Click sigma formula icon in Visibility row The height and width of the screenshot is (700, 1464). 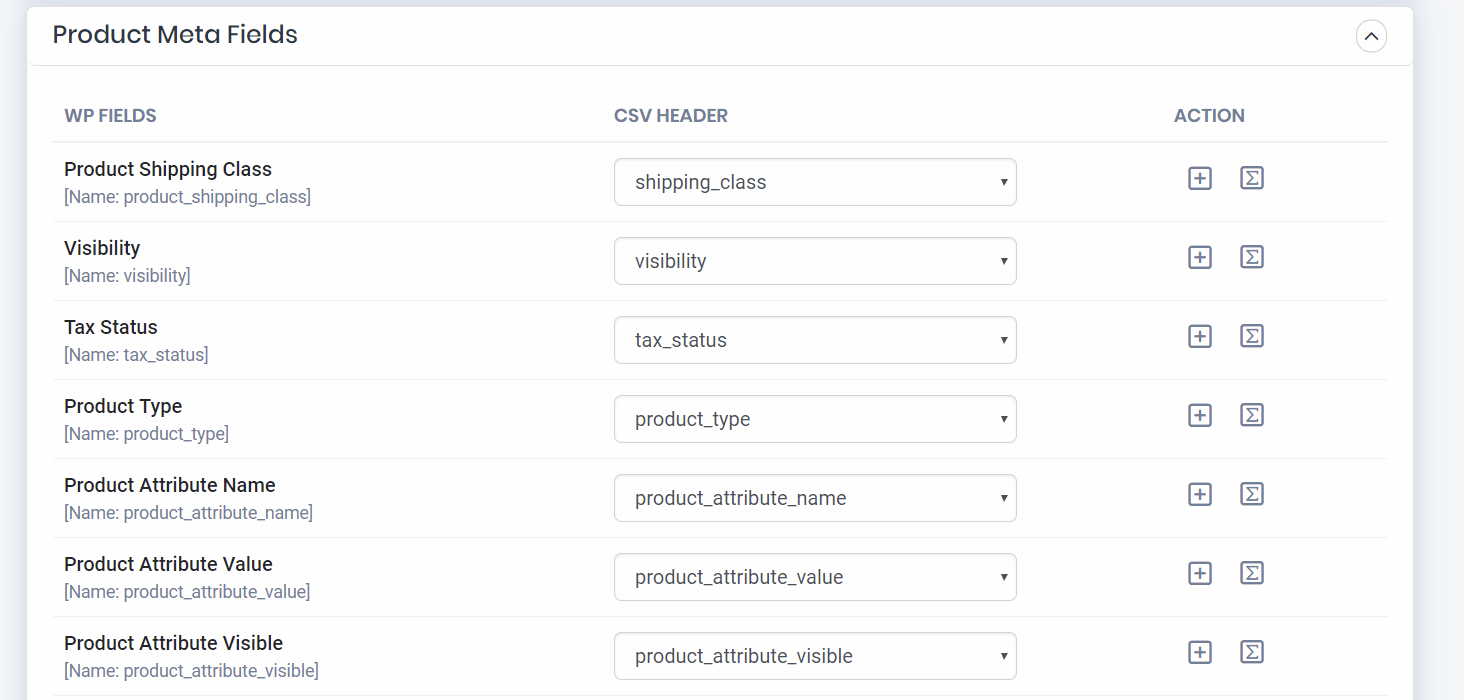(1252, 257)
